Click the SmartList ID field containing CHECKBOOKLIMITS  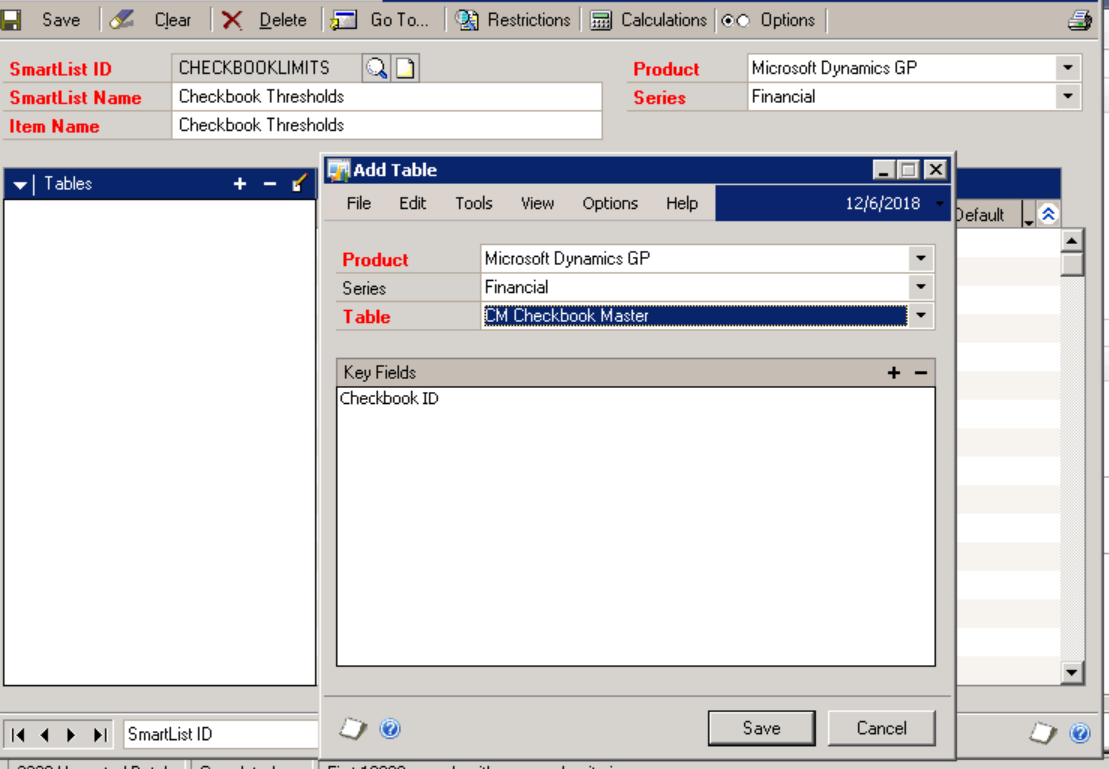266,68
